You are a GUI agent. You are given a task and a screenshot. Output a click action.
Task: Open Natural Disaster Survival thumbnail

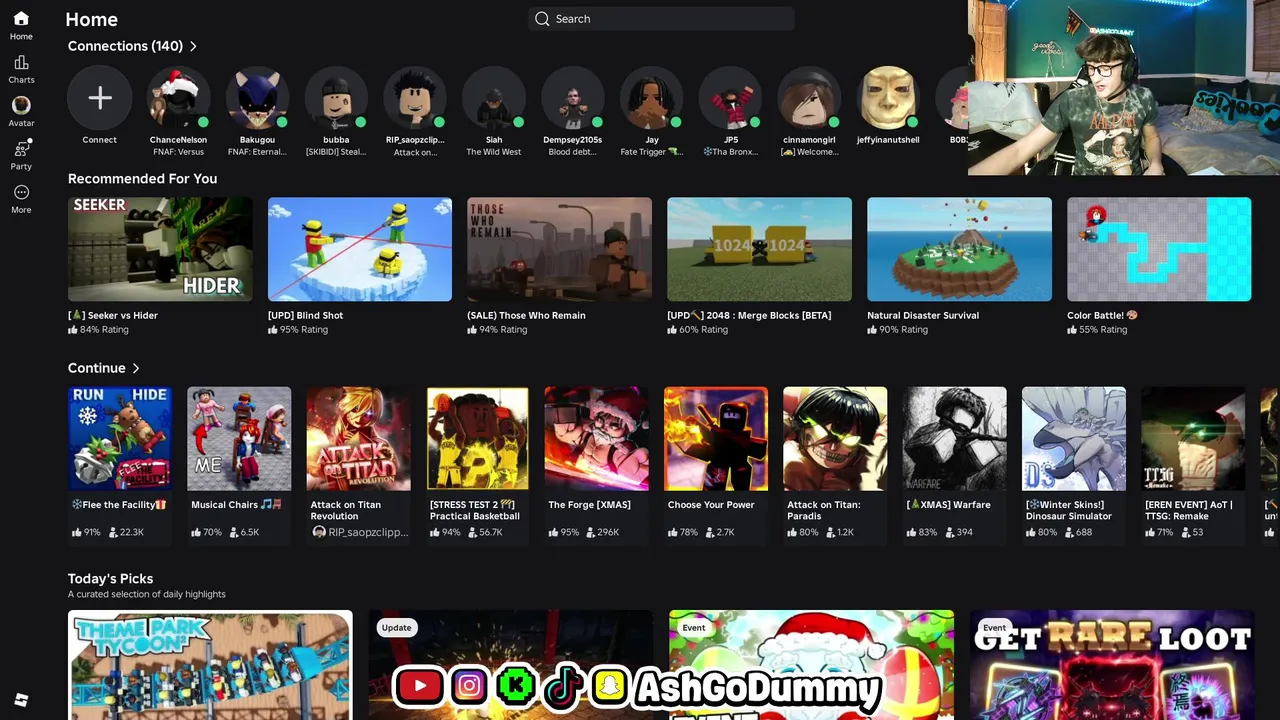click(x=959, y=249)
